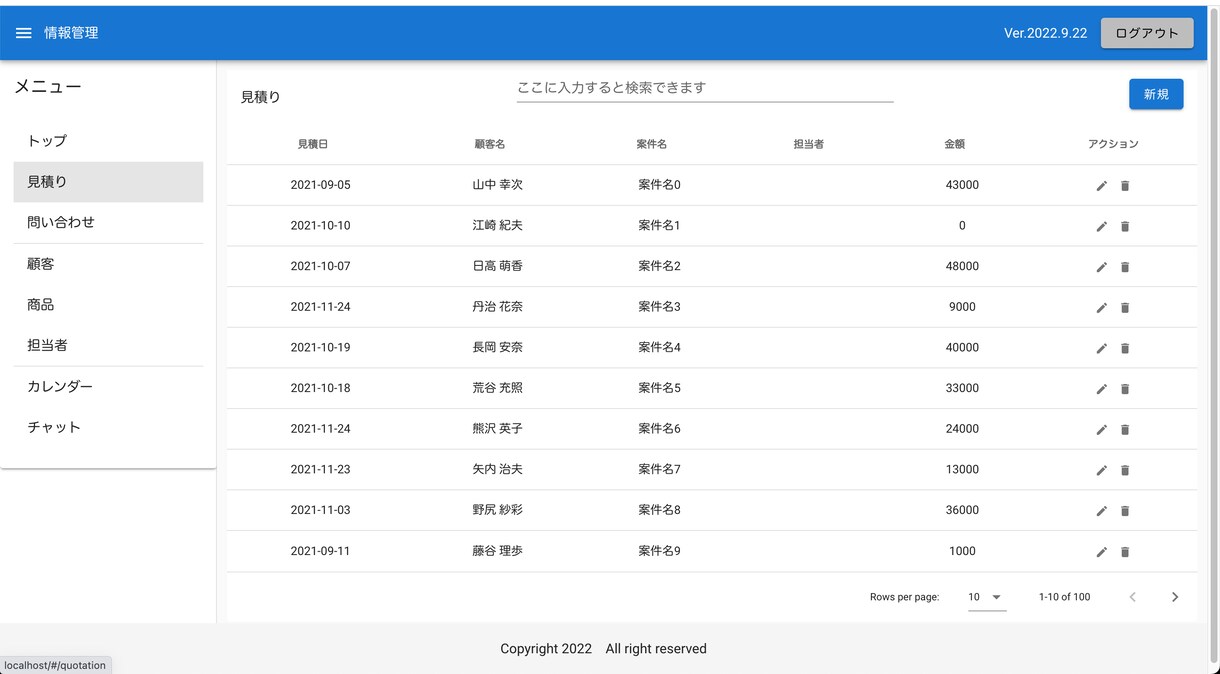This screenshot has width=1220, height=674.
Task: Open 顧客 in the sidebar menu
Action: coord(108,264)
